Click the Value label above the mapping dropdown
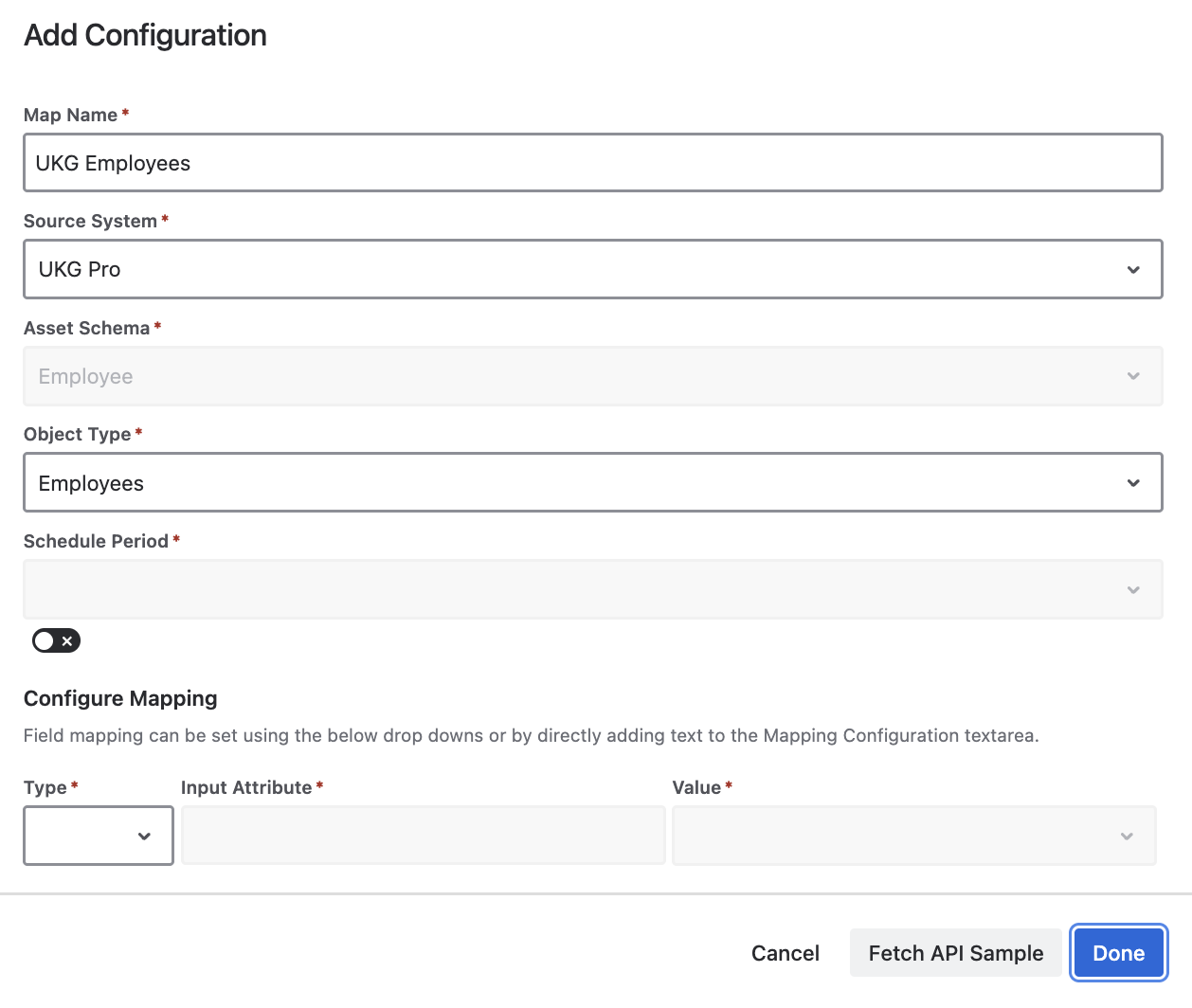This screenshot has height=1008, width=1192. [697, 787]
